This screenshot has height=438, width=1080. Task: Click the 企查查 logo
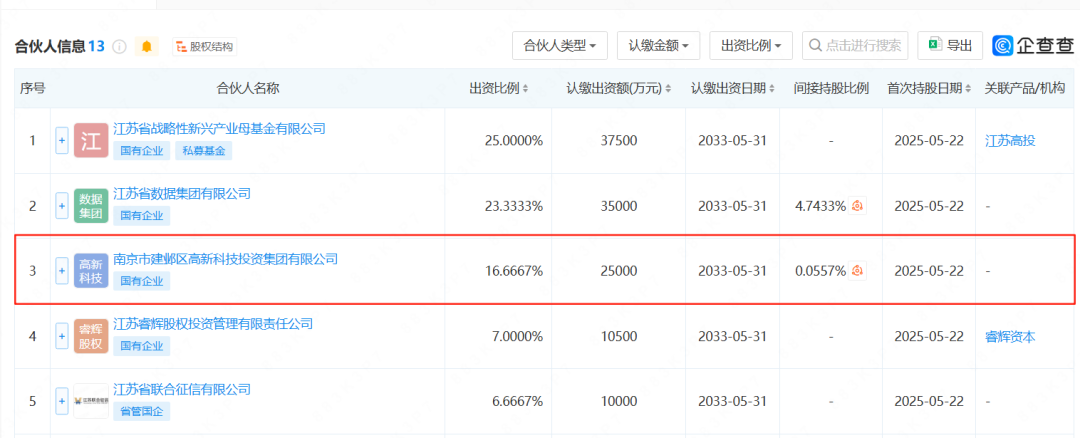[1034, 45]
